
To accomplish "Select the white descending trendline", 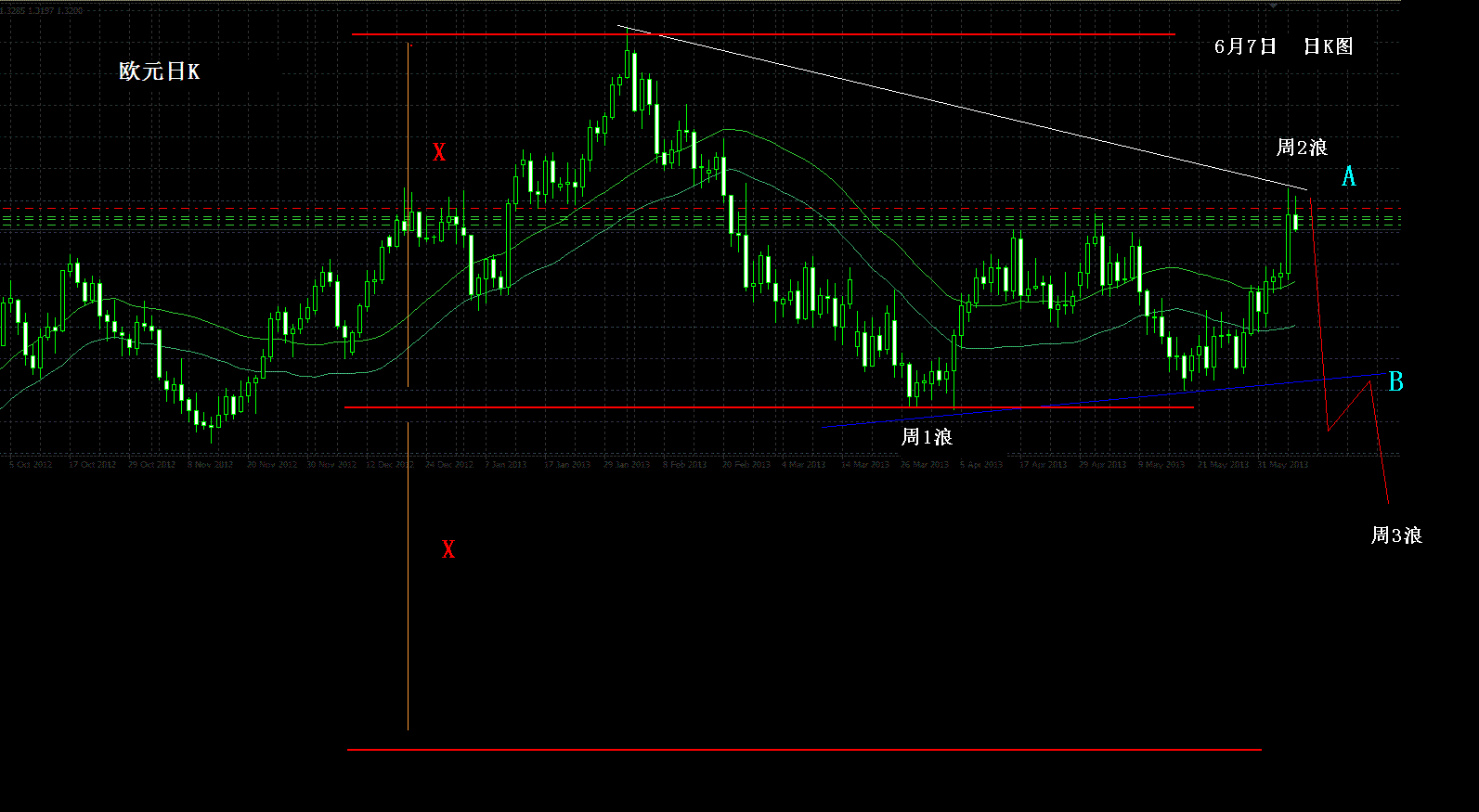I will pos(963,108).
